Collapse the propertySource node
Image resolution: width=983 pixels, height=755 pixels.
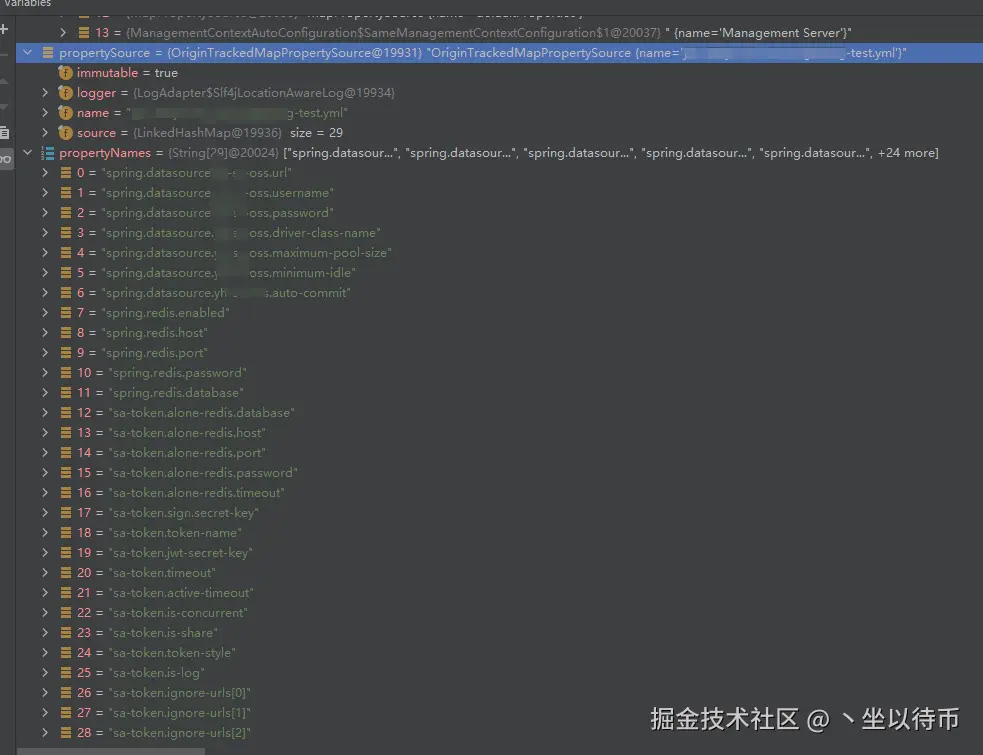(x=28, y=53)
